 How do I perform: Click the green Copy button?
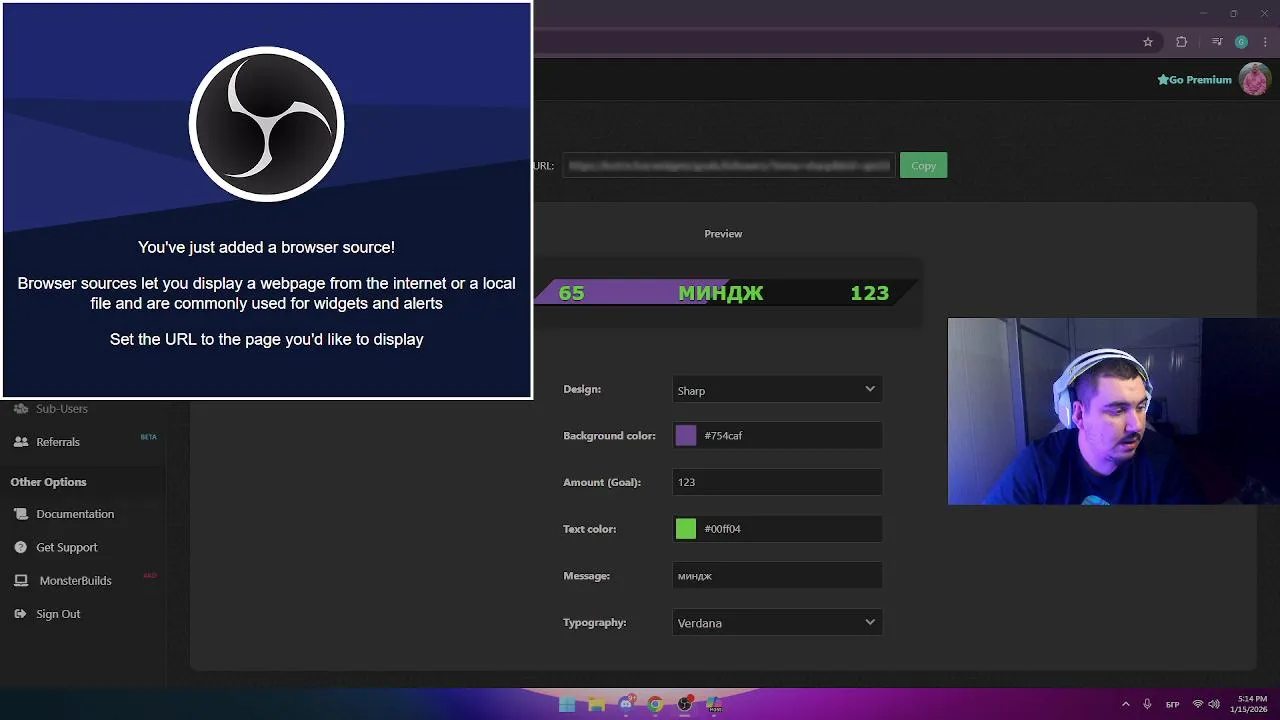pos(923,166)
